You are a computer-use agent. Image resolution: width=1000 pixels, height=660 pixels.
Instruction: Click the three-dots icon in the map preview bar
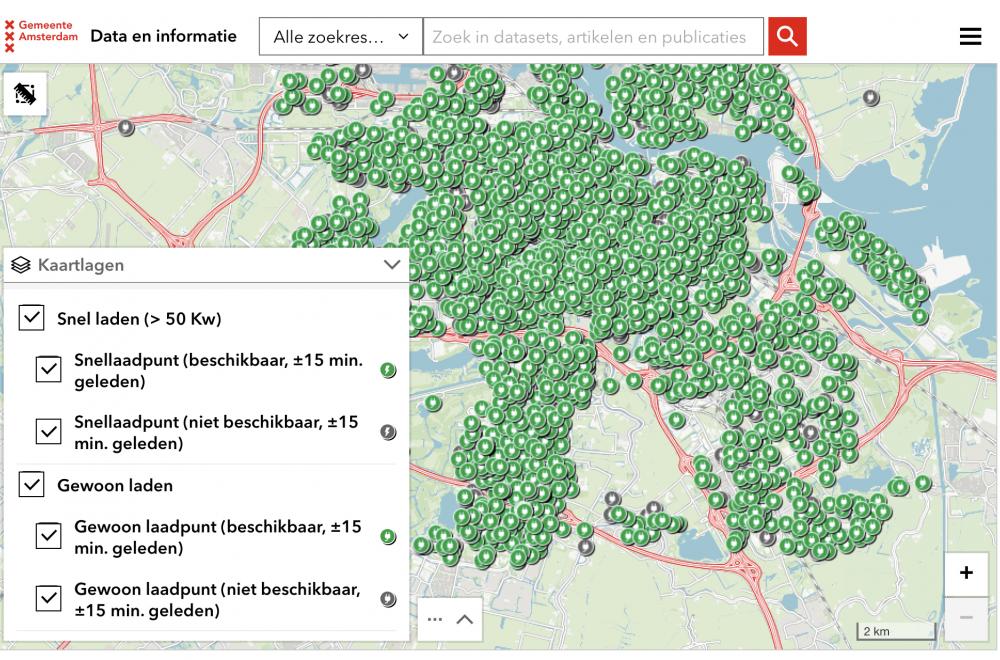[x=435, y=619]
